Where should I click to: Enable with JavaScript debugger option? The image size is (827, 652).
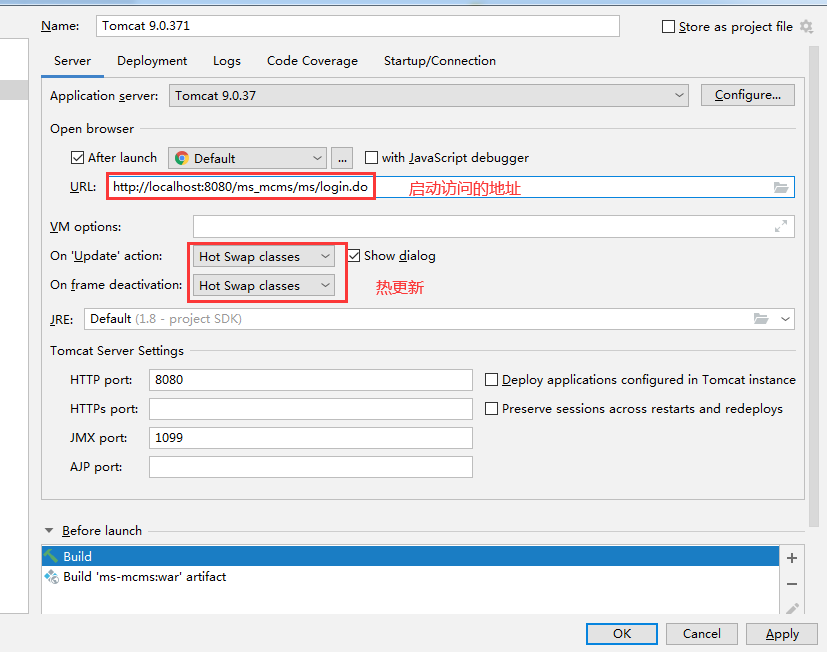coord(372,158)
